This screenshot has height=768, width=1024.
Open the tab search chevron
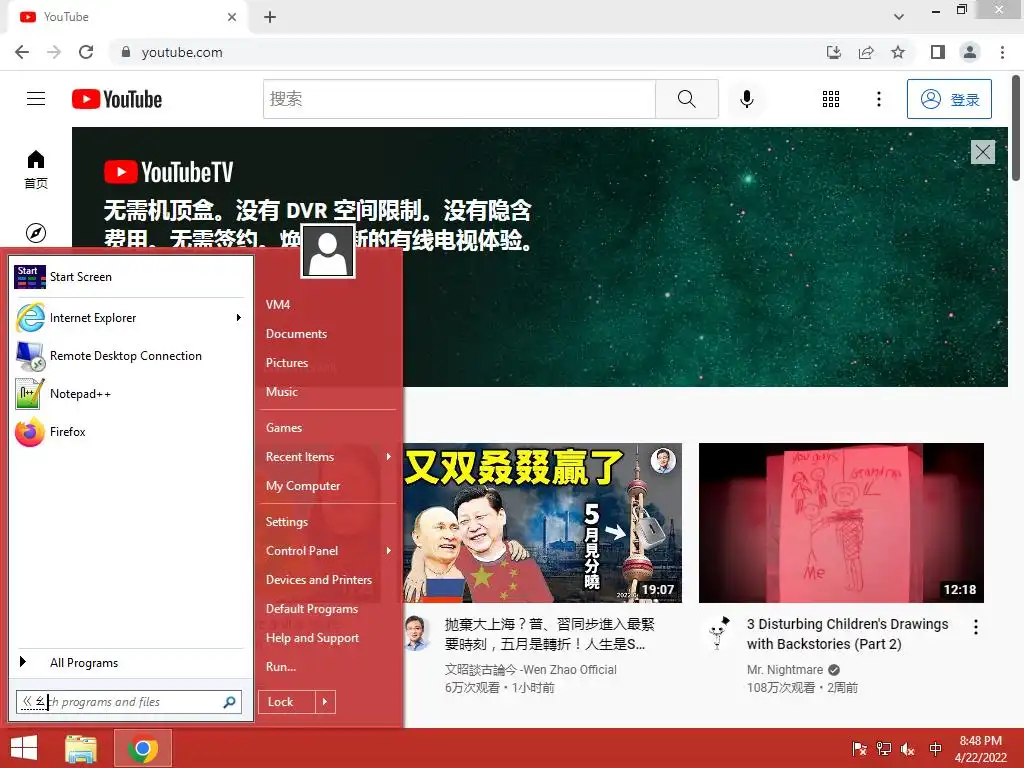pos(899,17)
